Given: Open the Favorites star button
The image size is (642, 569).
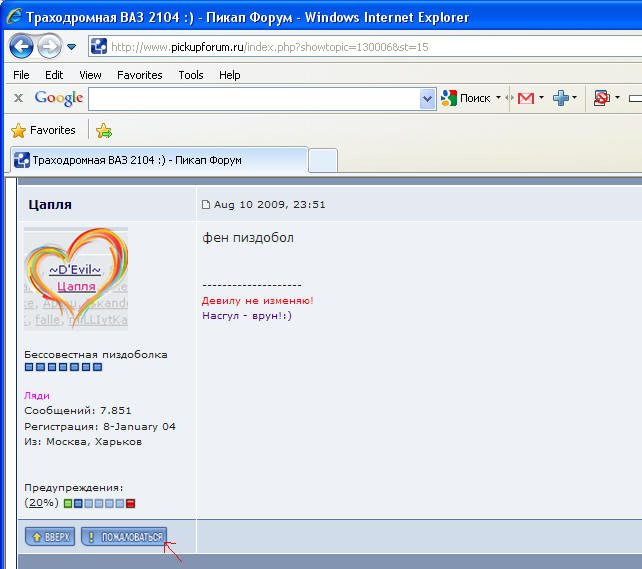Looking at the screenshot, I should 43,130.
